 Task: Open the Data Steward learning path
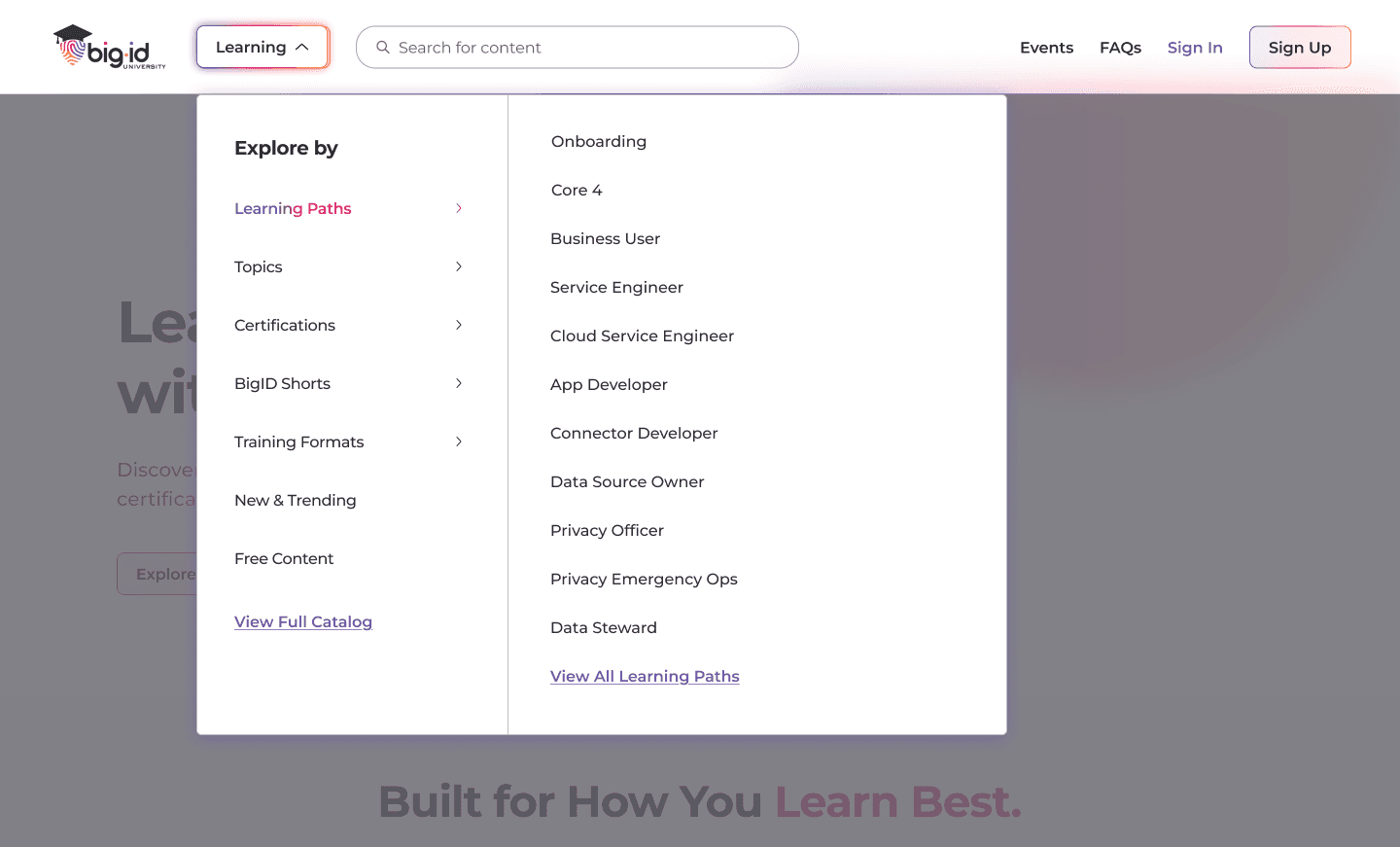pos(604,627)
